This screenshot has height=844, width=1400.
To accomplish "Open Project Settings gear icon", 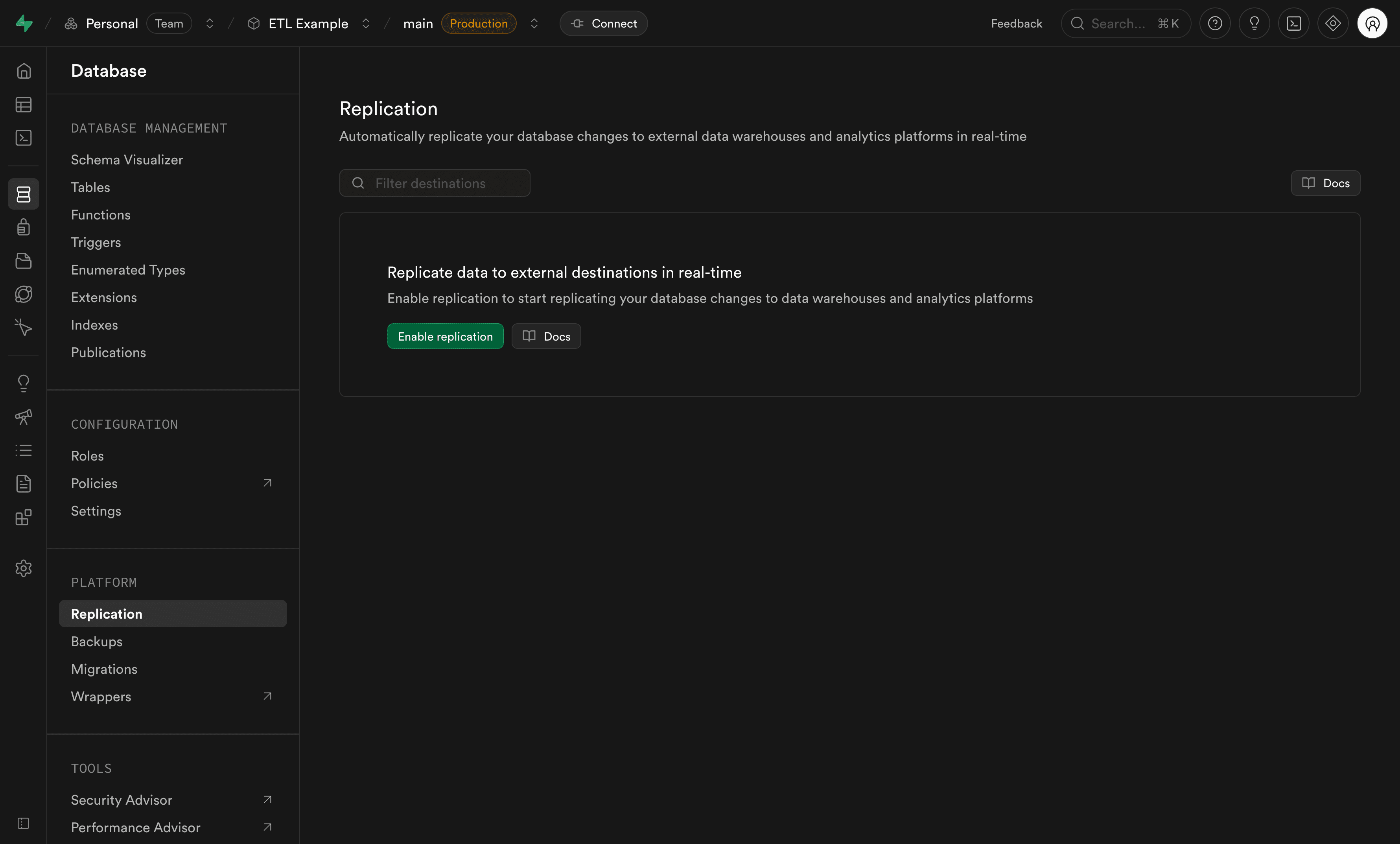I will (x=23, y=568).
